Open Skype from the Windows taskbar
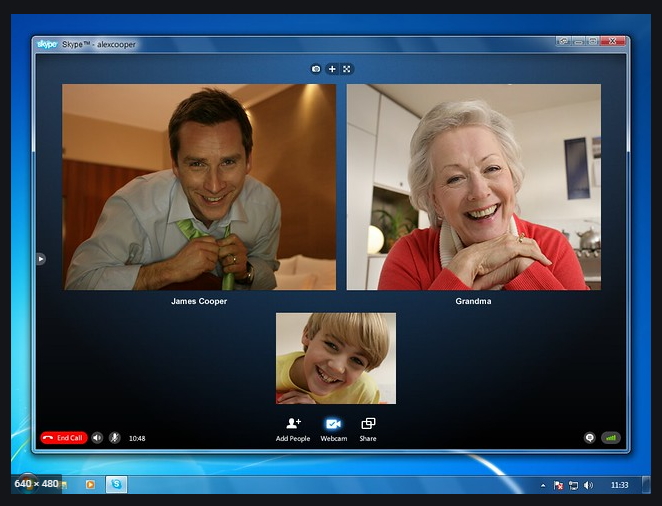Screen dimensions: 662x506 pyautogui.click(x=117, y=484)
